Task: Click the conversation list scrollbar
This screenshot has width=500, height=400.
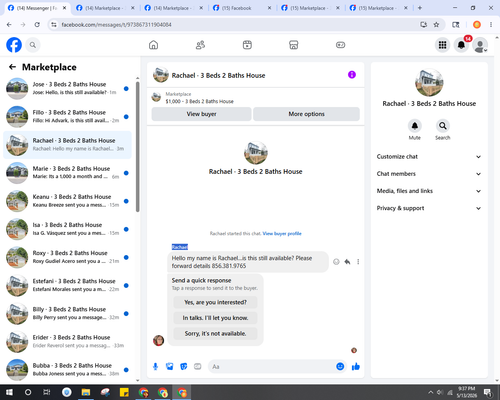Action: pyautogui.click(x=138, y=147)
